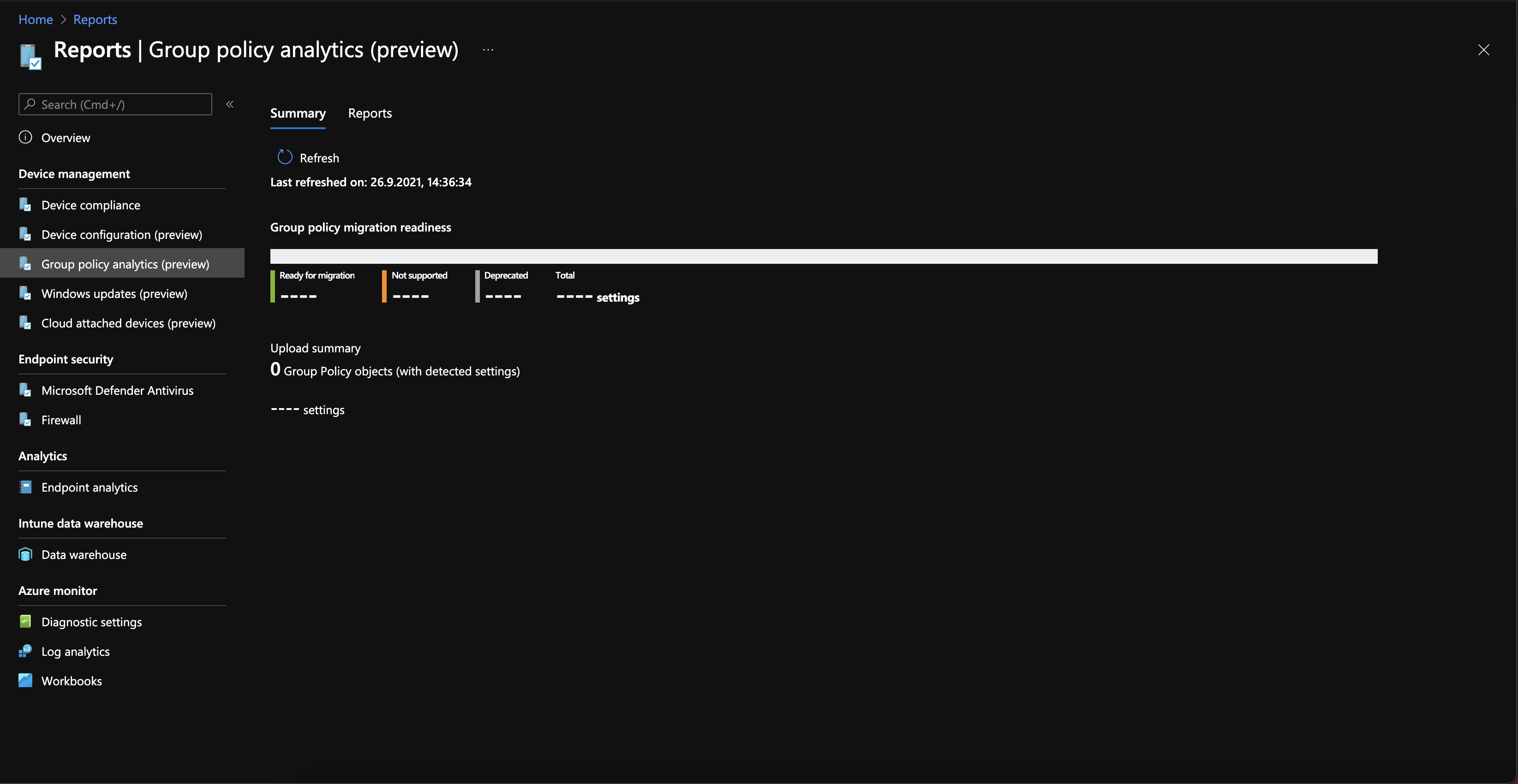Screen dimensions: 1518x784
Task: Click the Not supported label
Action: coord(419,275)
